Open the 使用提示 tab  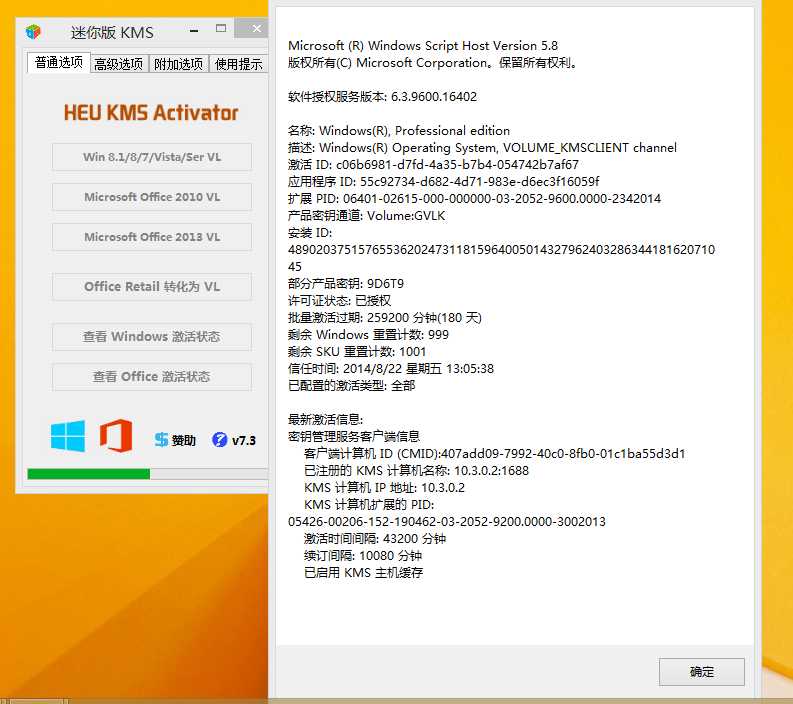(x=238, y=64)
